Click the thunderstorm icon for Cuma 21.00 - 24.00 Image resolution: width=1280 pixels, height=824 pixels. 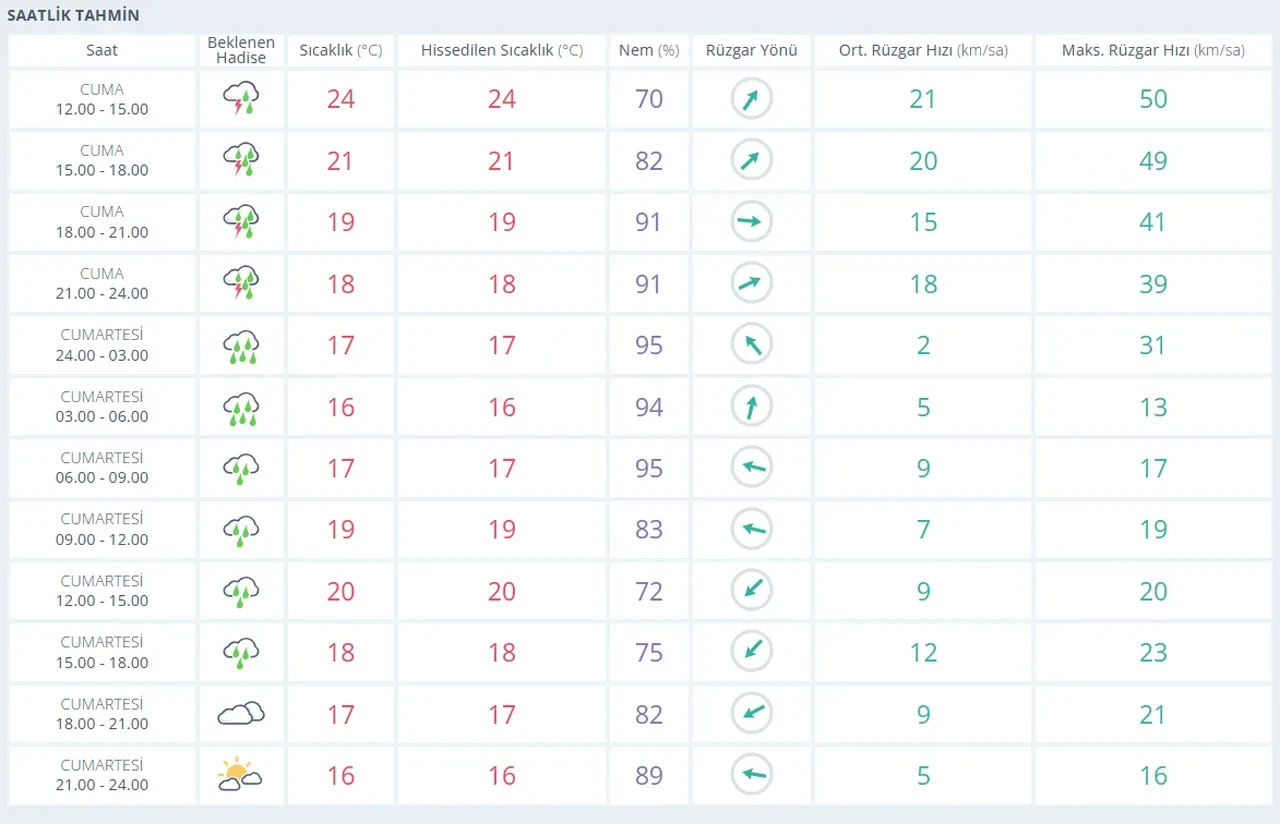click(x=241, y=283)
